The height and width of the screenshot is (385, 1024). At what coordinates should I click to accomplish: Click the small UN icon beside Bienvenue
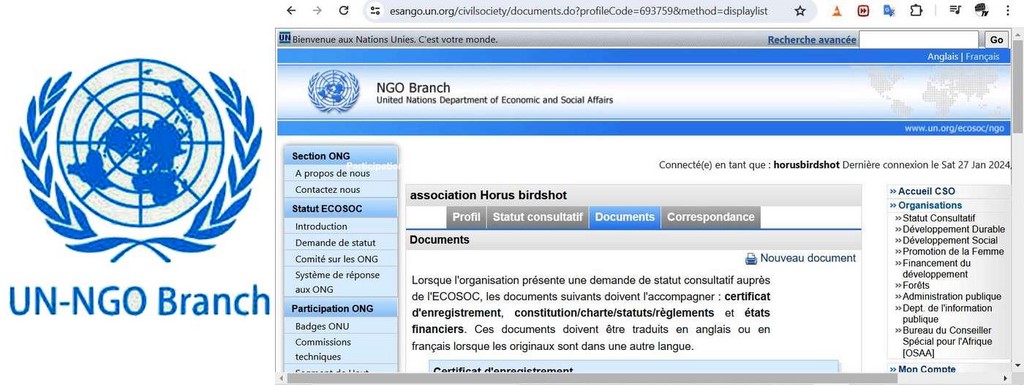[x=284, y=38]
